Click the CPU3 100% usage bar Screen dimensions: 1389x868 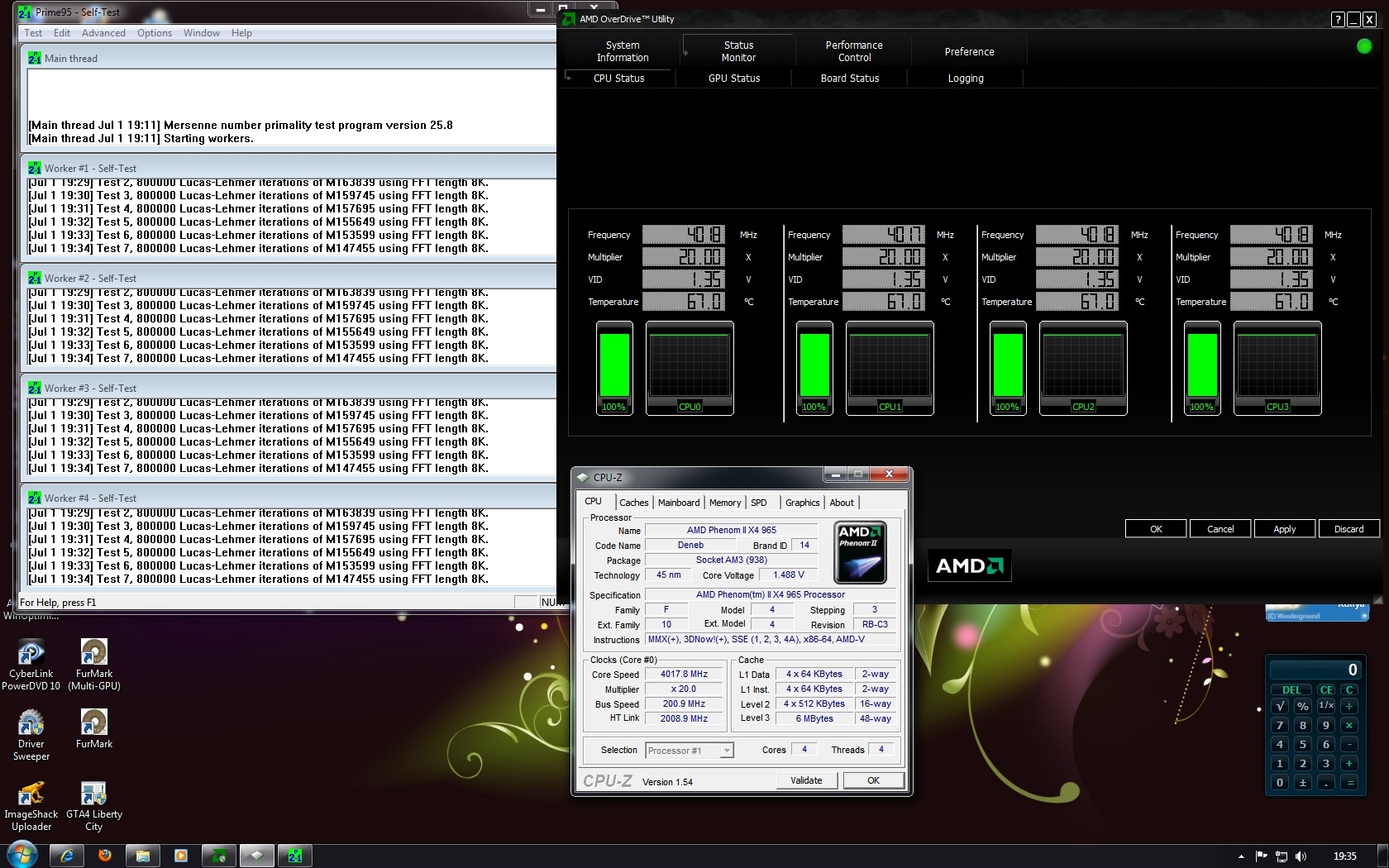pos(1202,368)
